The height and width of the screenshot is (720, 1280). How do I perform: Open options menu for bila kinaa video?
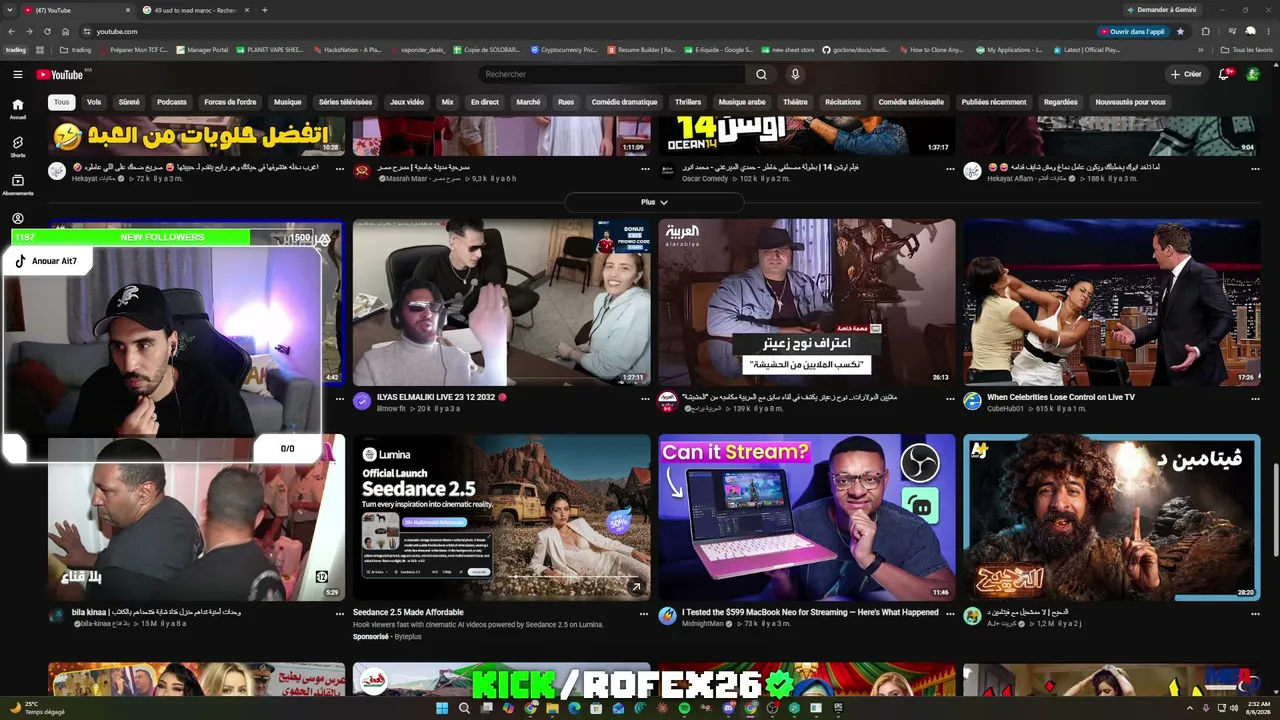coord(340,613)
